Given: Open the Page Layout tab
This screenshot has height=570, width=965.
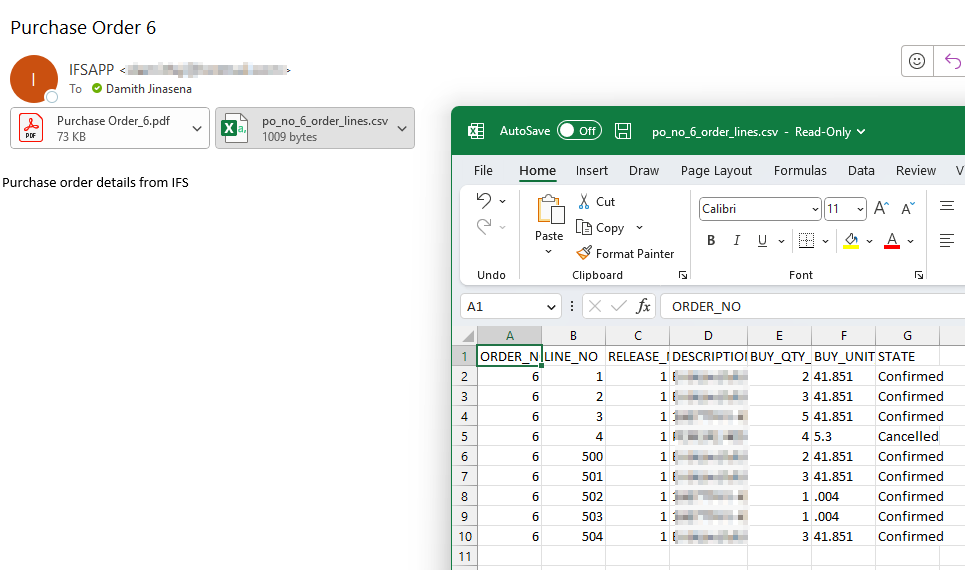Looking at the screenshot, I should tap(716, 171).
